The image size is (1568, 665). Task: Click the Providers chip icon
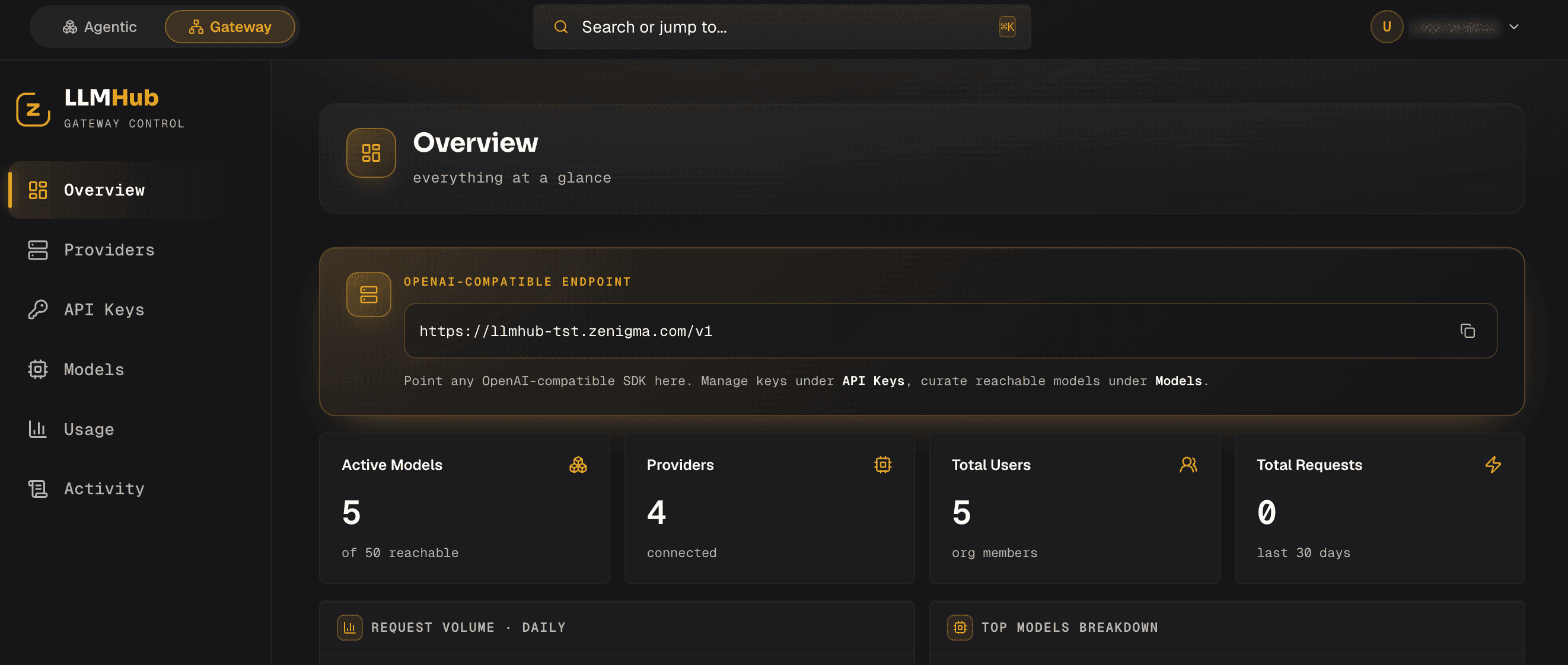[x=882, y=465]
